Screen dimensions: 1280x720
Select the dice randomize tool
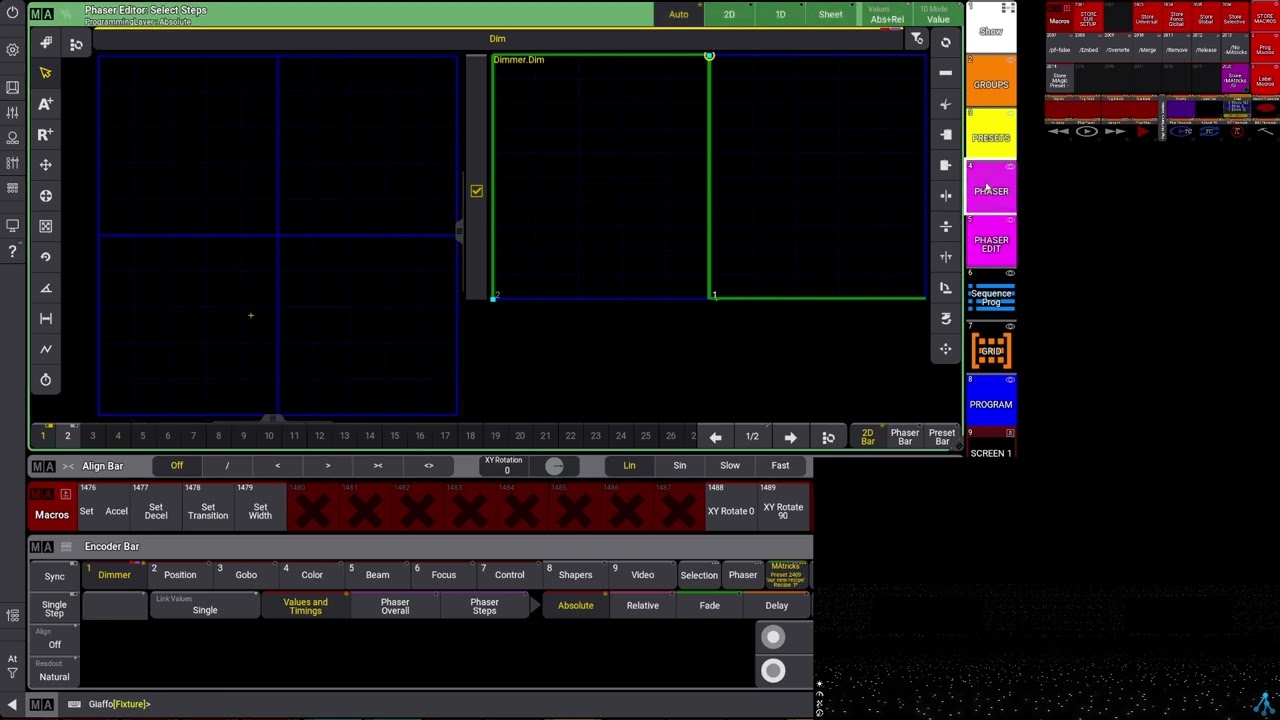(45, 226)
